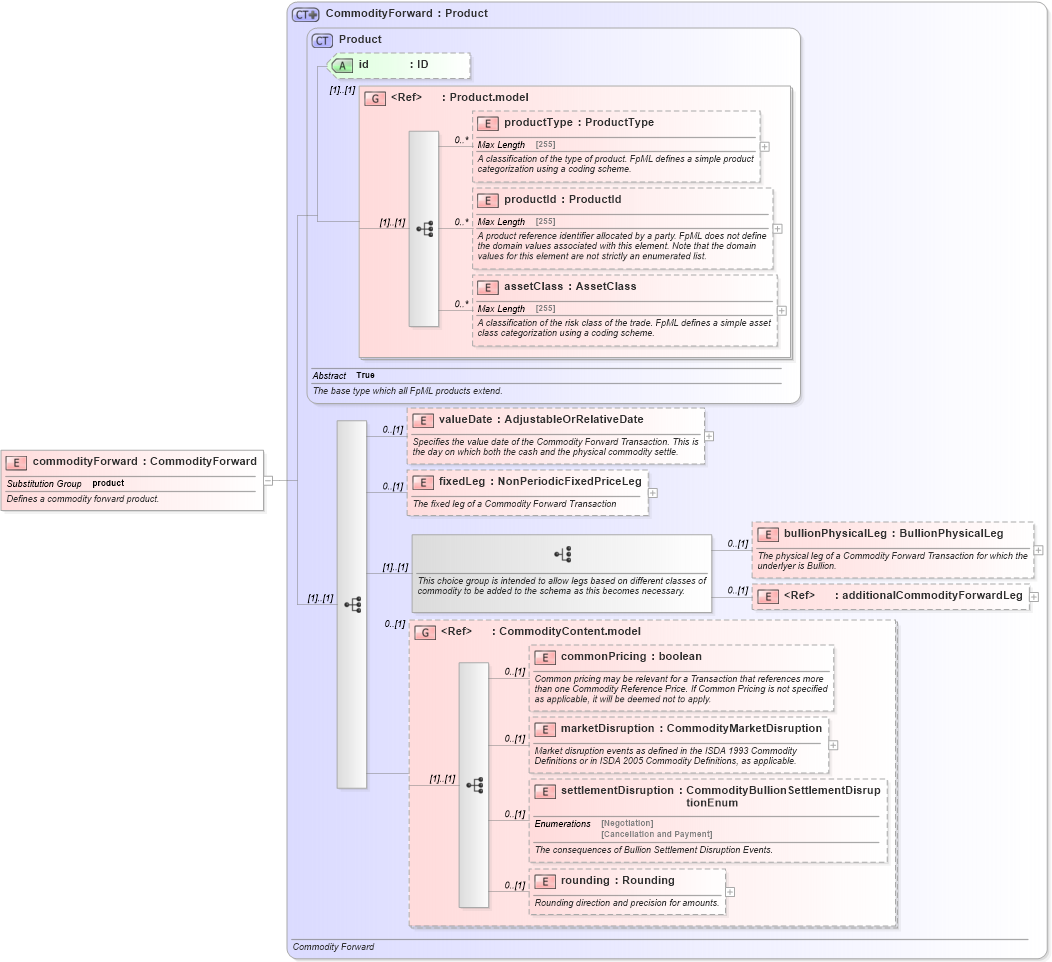Viewport: 1052px width, 962px height.
Task: Select the productType : ProductType label
Action: [579, 123]
